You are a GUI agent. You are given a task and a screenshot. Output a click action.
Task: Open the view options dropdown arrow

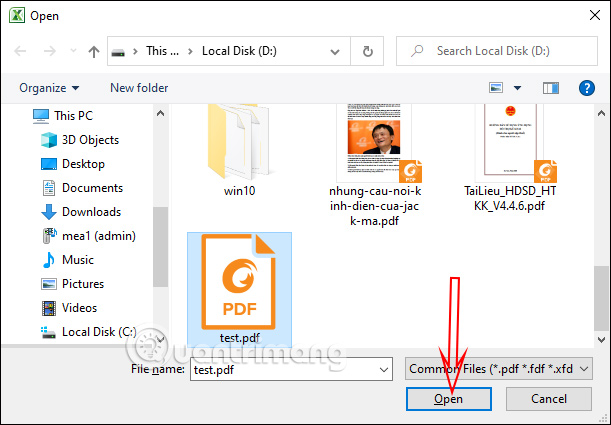[517, 88]
